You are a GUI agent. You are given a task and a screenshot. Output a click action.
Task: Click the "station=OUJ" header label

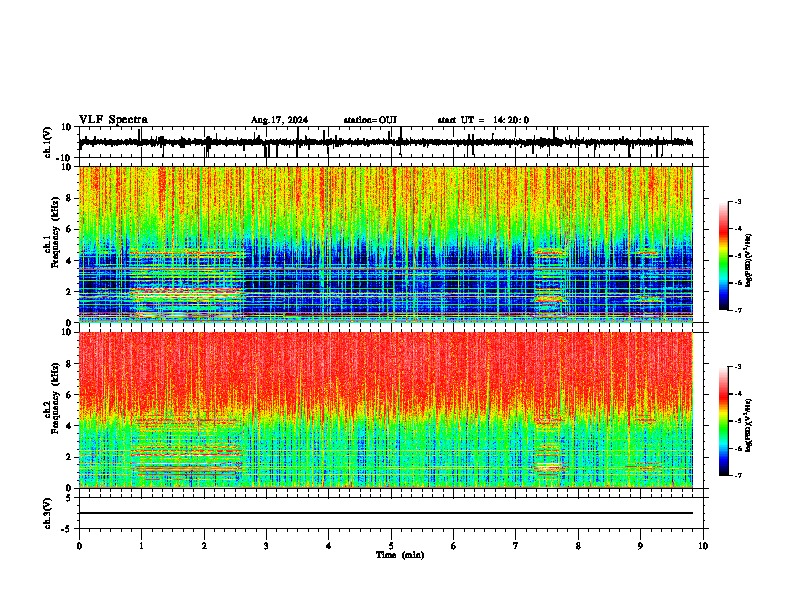click(370, 120)
